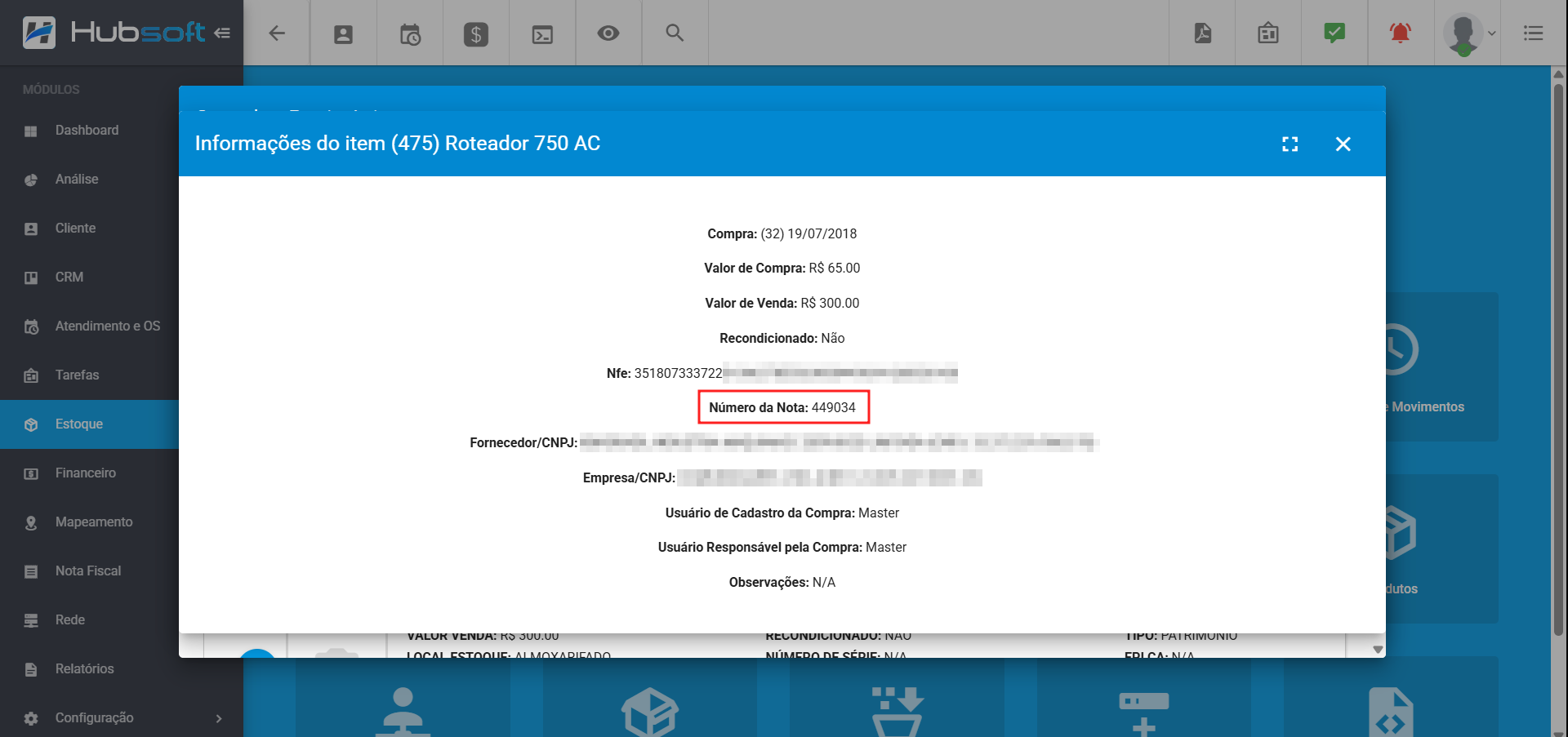Image resolution: width=1568 pixels, height=737 pixels.
Task: Click the green chat checkmark icon
Action: [1334, 33]
